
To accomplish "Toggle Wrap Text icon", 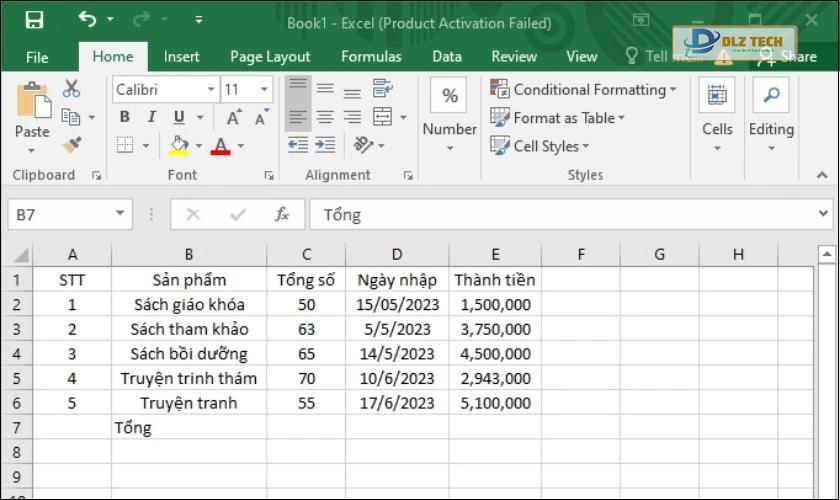I will pos(382,88).
